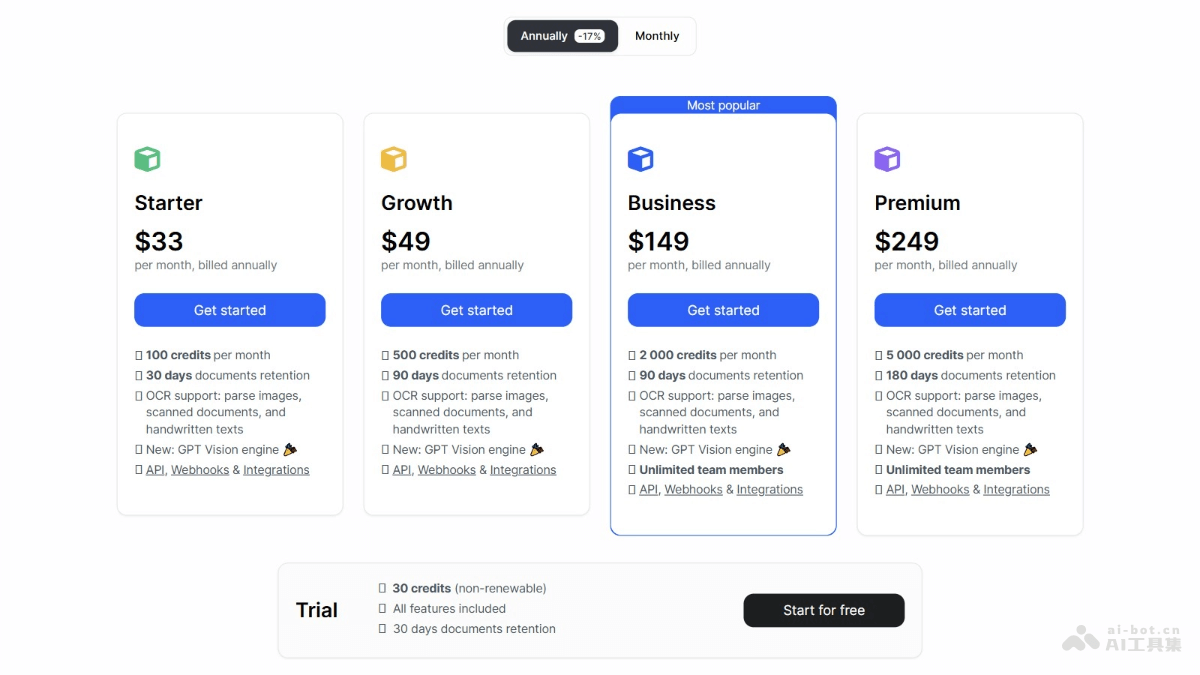Click the Monthly tab in the billing switcher
1200x675 pixels.
point(657,35)
